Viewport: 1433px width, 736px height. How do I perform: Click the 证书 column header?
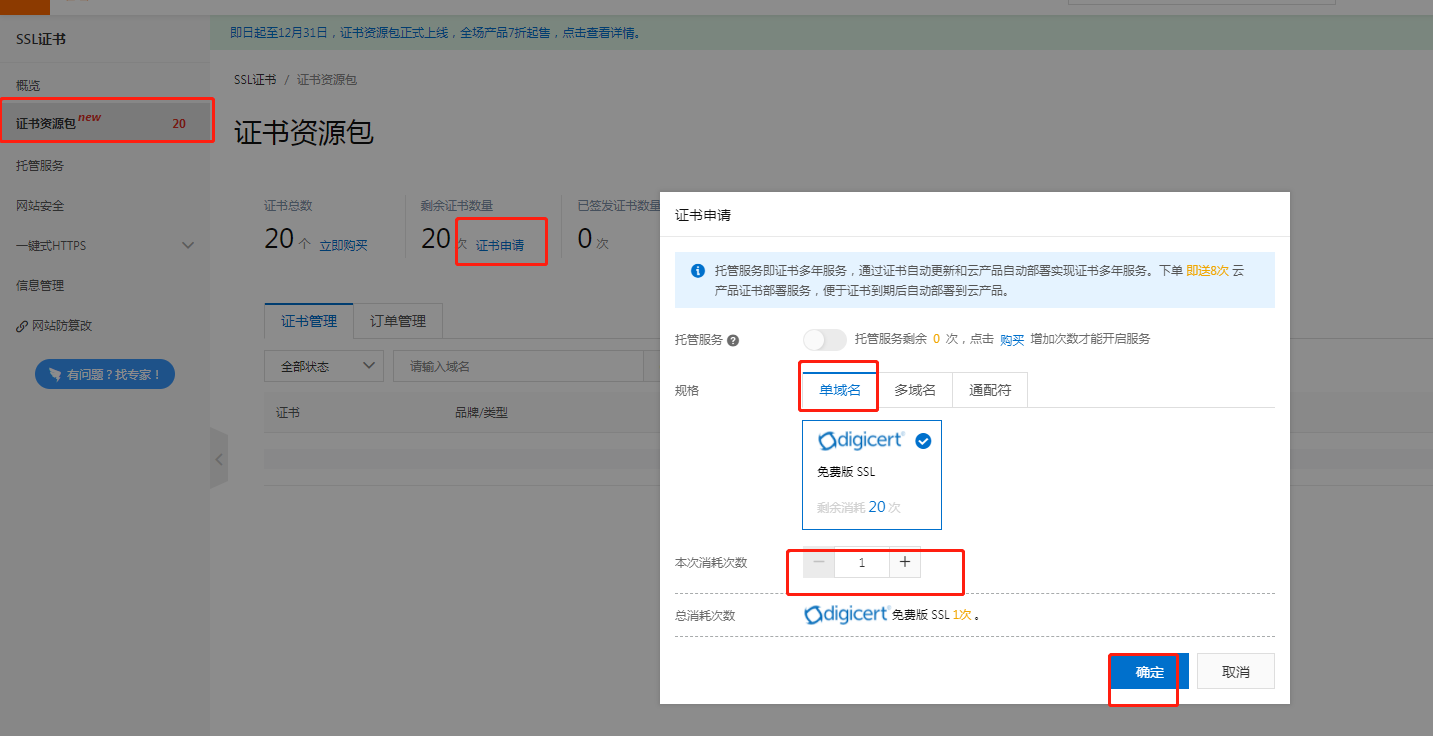pos(288,412)
